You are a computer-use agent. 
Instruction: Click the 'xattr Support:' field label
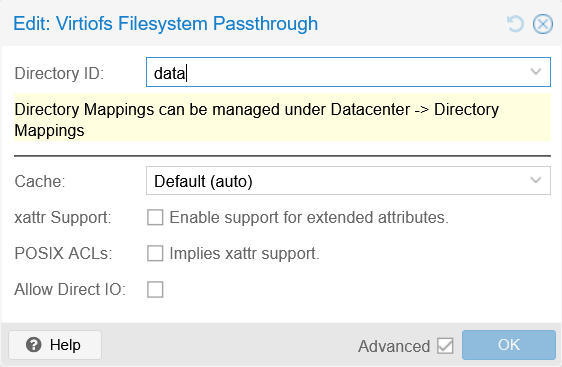tap(63, 218)
